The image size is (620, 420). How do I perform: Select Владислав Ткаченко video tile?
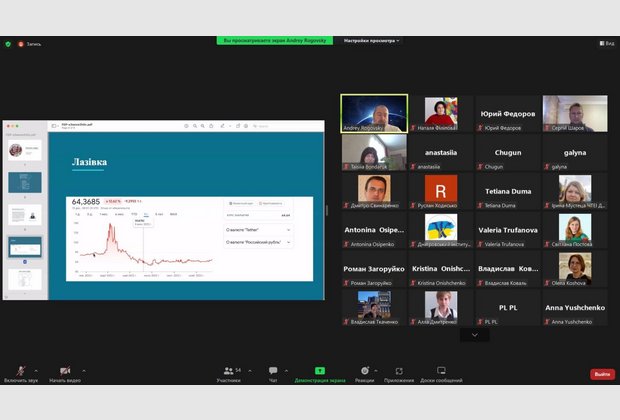[x=374, y=307]
